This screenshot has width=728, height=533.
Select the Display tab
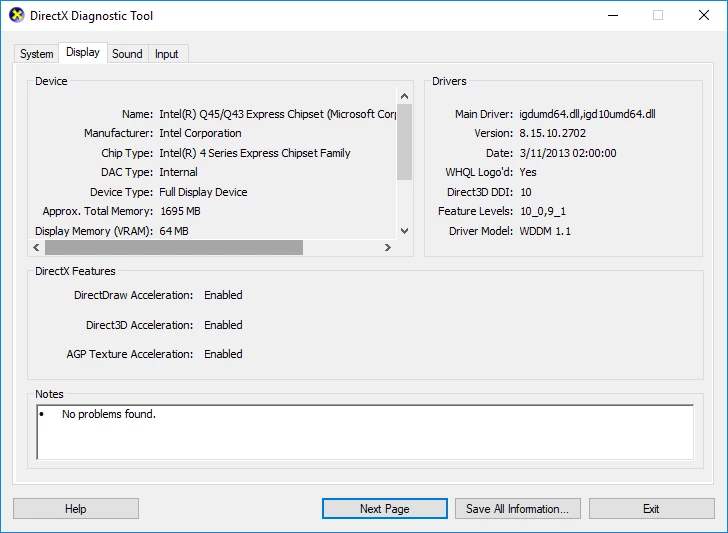83,52
